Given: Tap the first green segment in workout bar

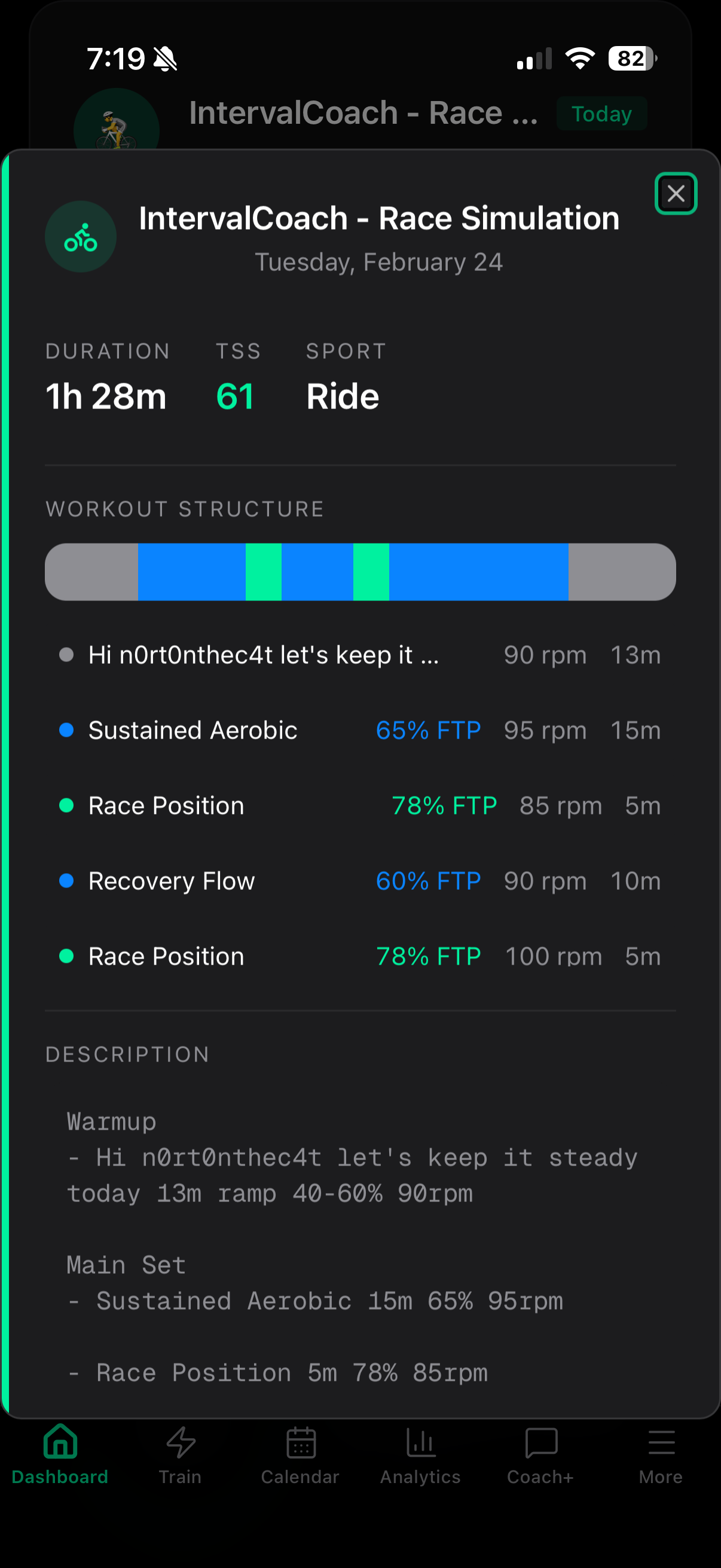Looking at the screenshot, I should click(x=264, y=572).
